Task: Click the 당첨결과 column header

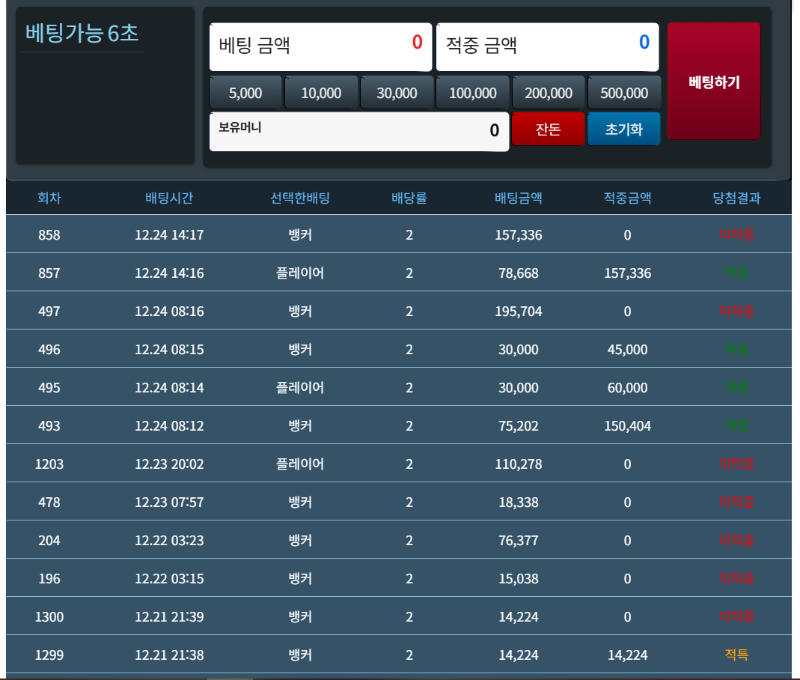Action: [736, 198]
